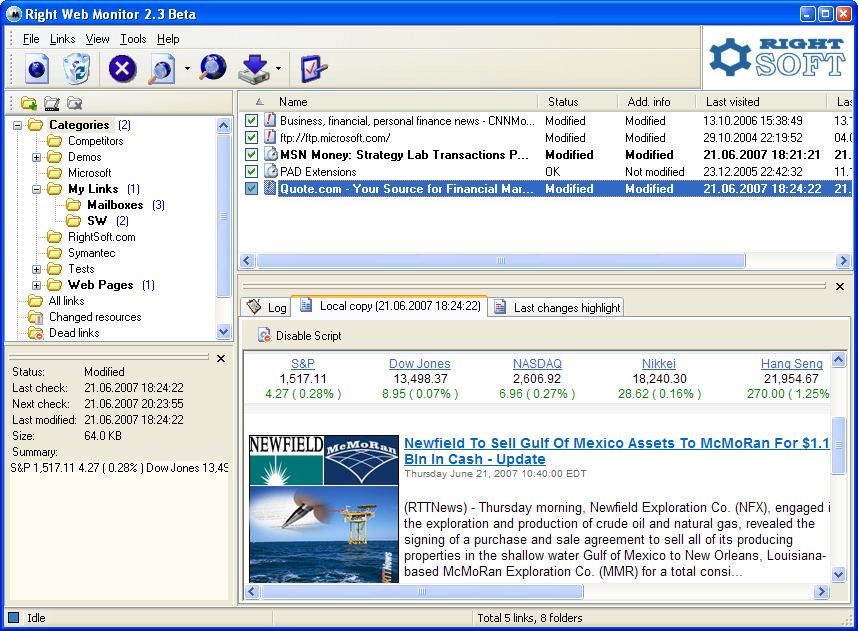Screen dimensions: 858x631
Task: Open the File menu
Action: tap(31, 39)
